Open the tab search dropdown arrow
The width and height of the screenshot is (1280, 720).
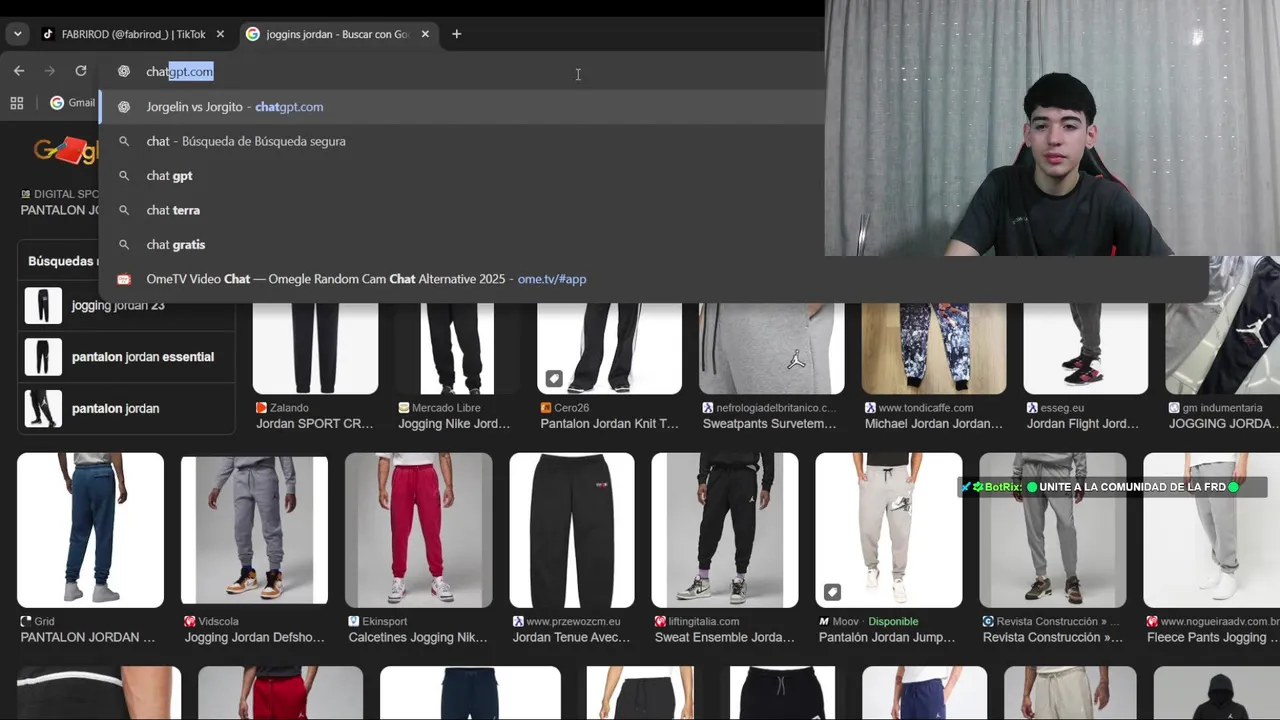pos(17,34)
